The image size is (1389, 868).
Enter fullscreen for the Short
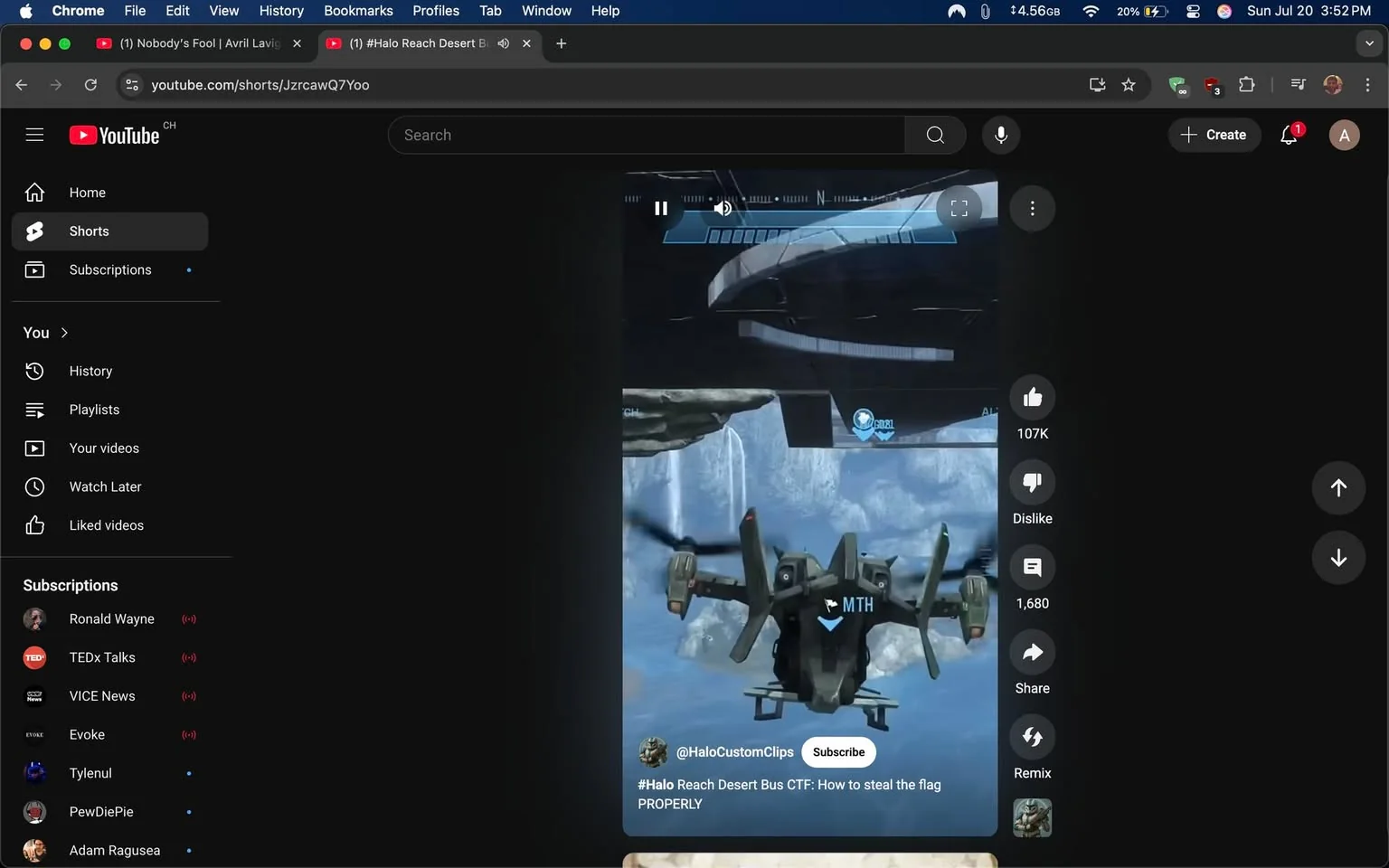959,208
